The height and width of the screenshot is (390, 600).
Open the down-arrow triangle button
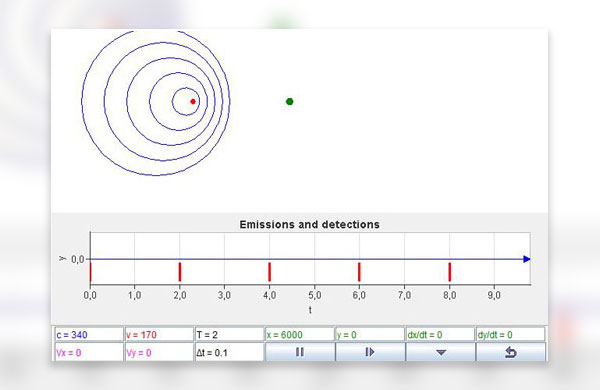(440, 352)
